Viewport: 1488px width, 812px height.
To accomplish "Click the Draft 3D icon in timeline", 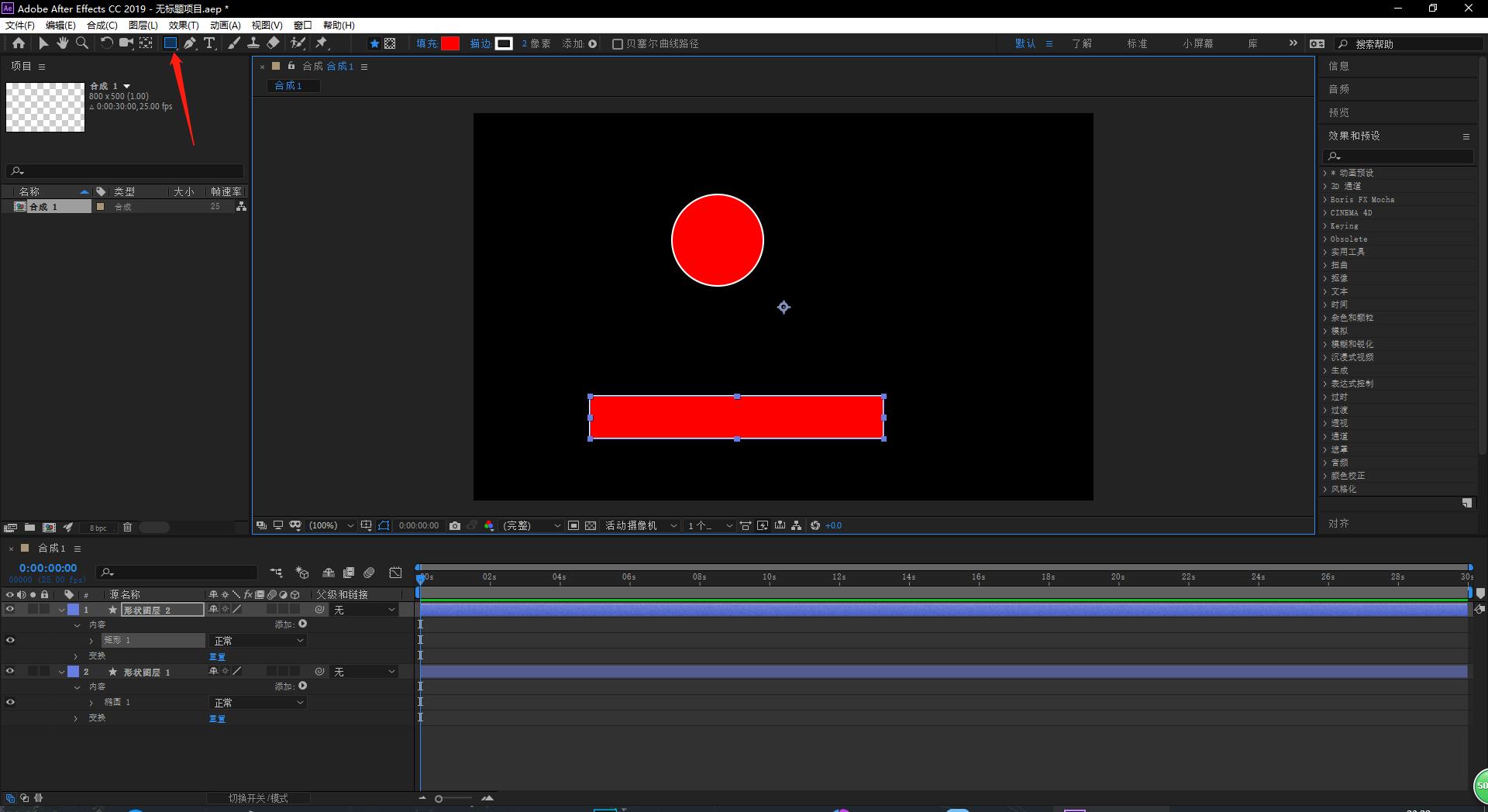I will click(x=302, y=573).
